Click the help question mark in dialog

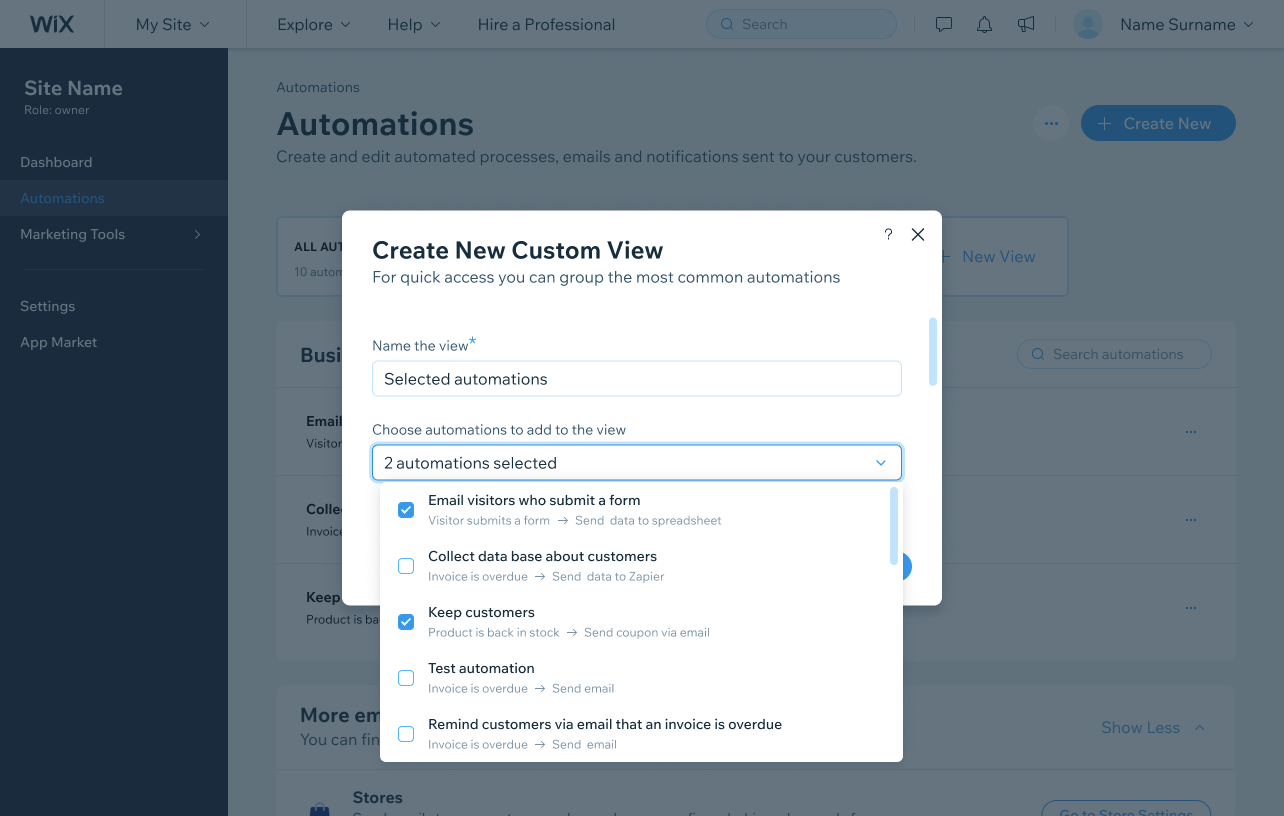(888, 234)
